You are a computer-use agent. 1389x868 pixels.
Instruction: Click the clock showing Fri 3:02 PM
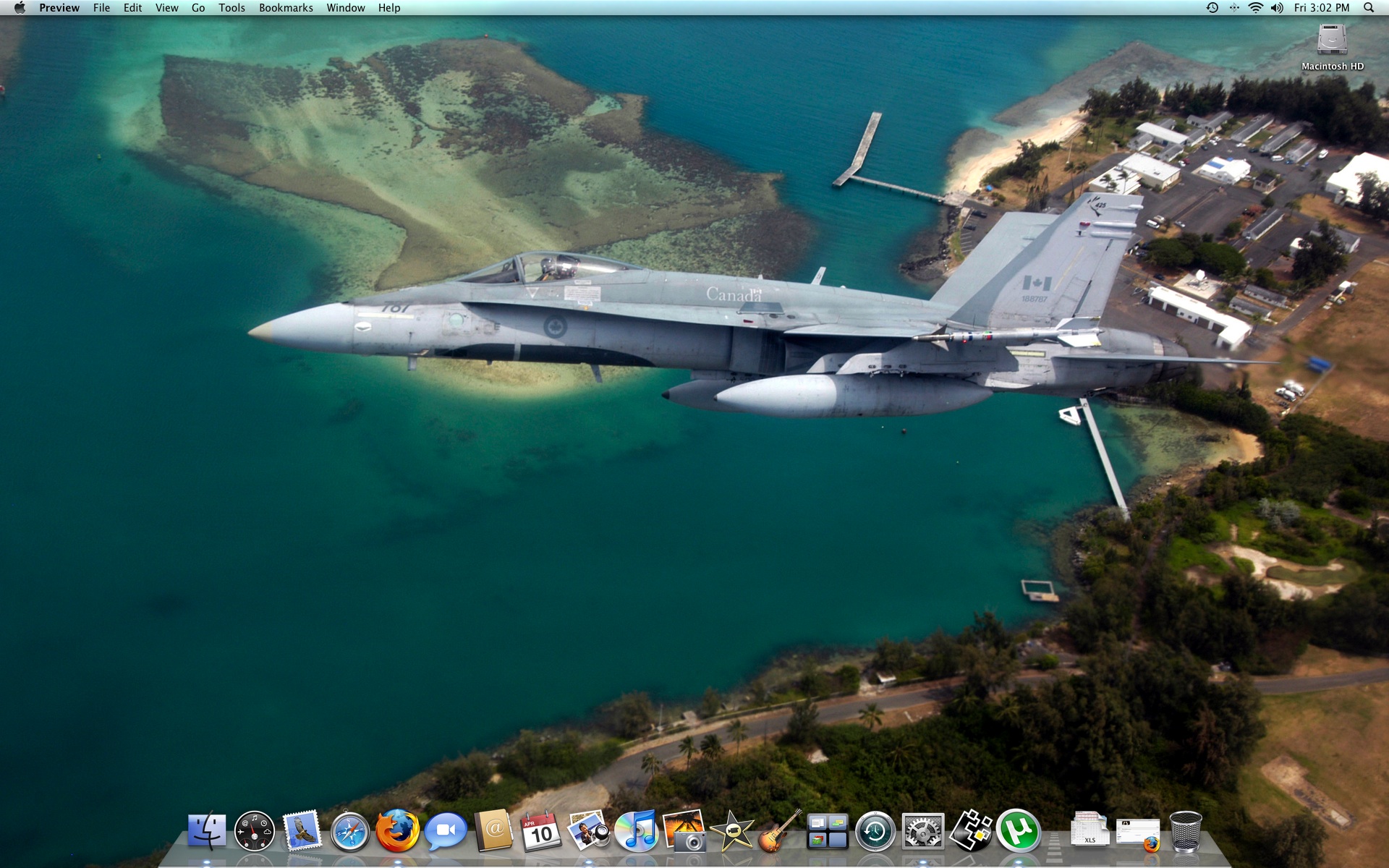[x=1322, y=8]
